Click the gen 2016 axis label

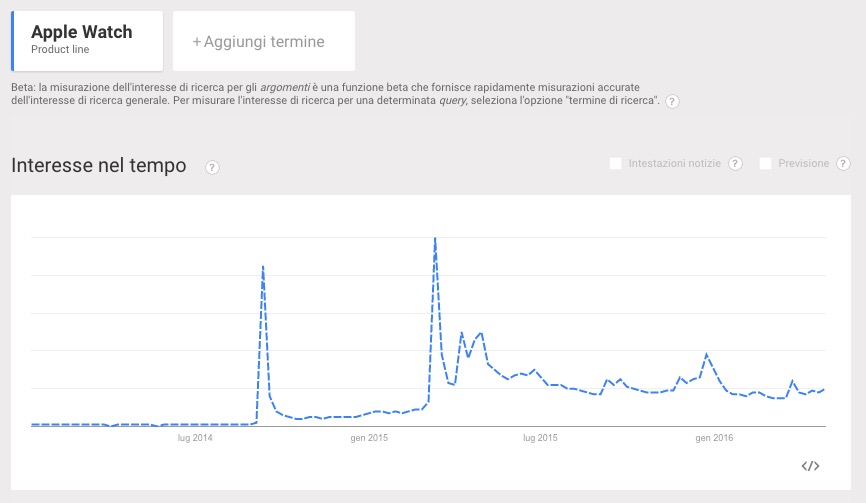pos(714,438)
